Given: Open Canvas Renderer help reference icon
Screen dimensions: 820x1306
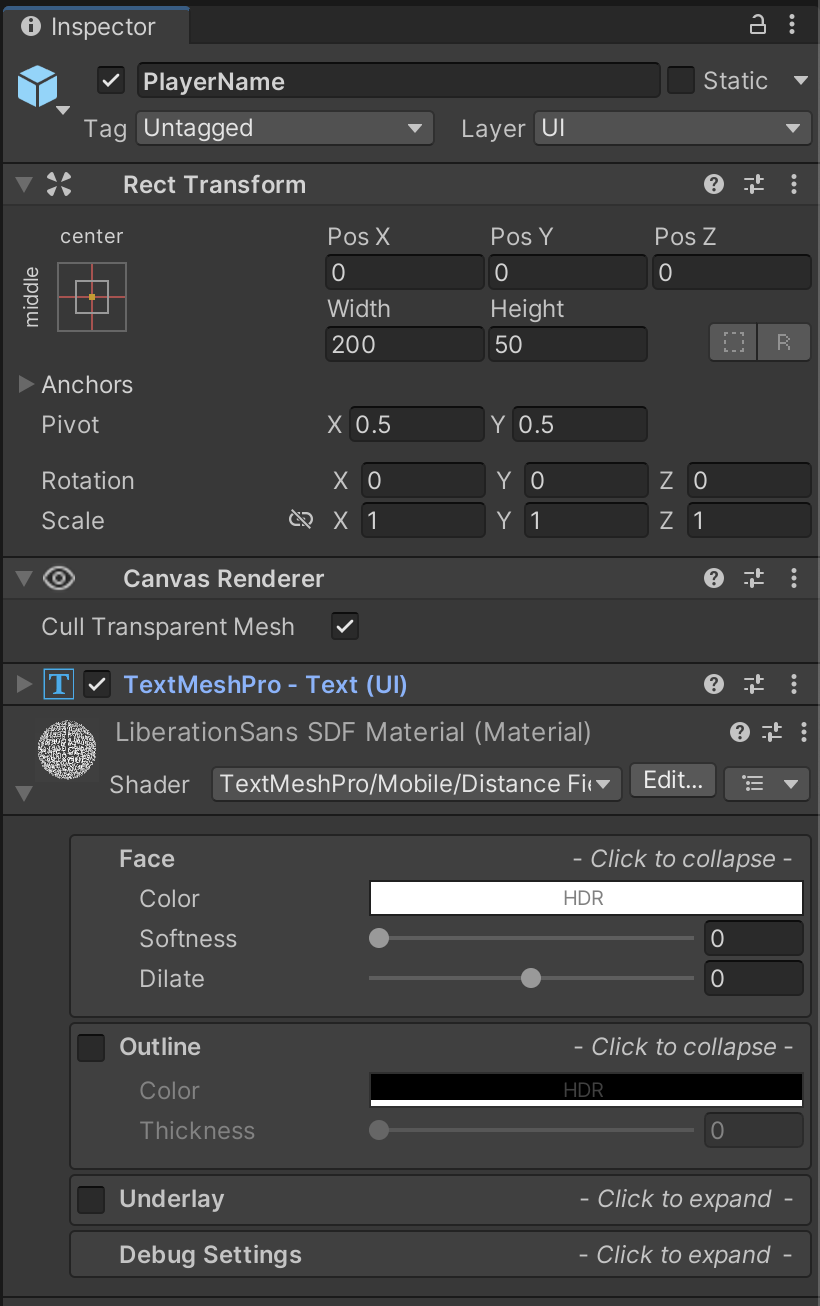Looking at the screenshot, I should (714, 578).
